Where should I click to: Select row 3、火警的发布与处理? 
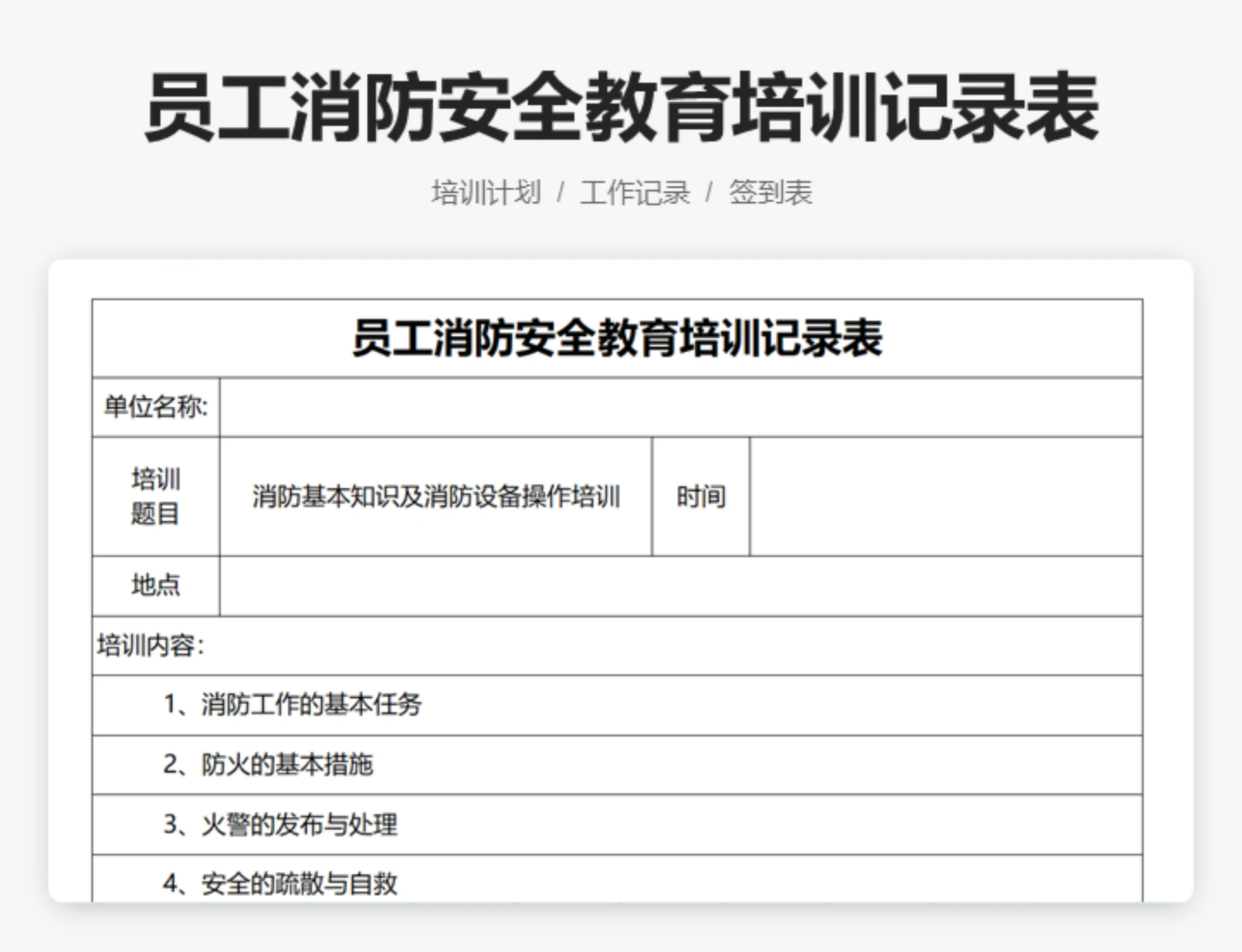pyautogui.click(x=617, y=825)
